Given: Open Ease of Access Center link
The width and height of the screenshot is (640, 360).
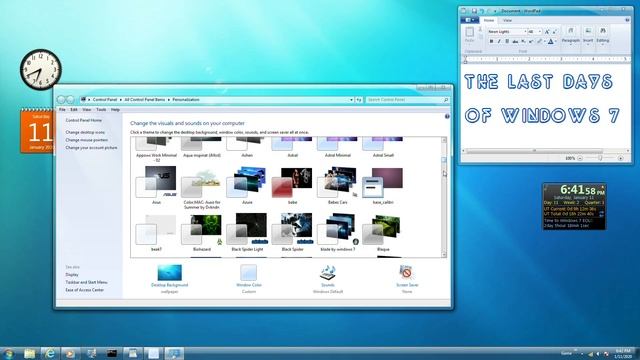Looking at the screenshot, I should [x=84, y=290].
